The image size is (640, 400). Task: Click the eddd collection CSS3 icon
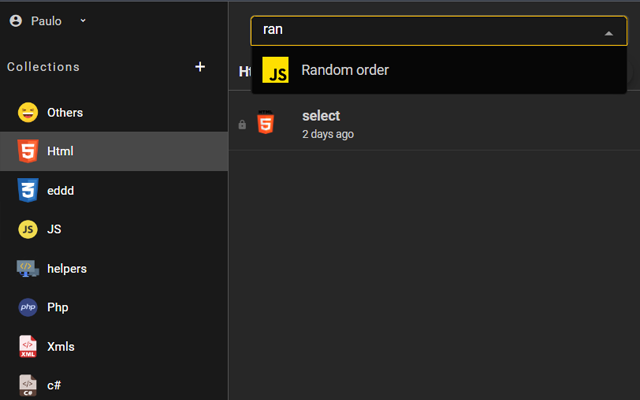(28, 190)
